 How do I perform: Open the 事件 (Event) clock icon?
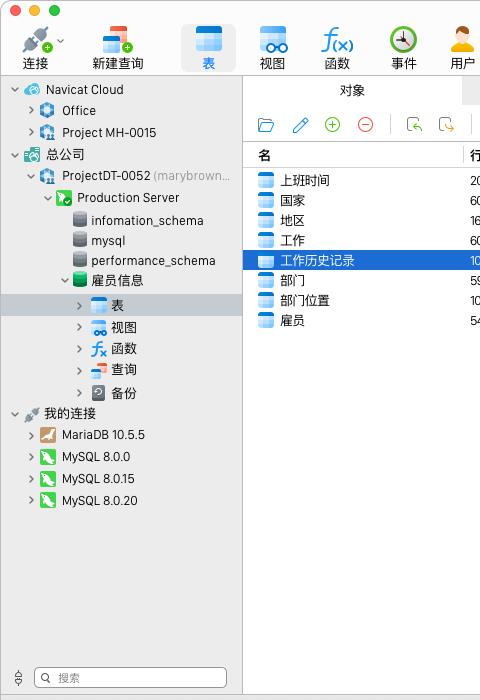point(404,41)
